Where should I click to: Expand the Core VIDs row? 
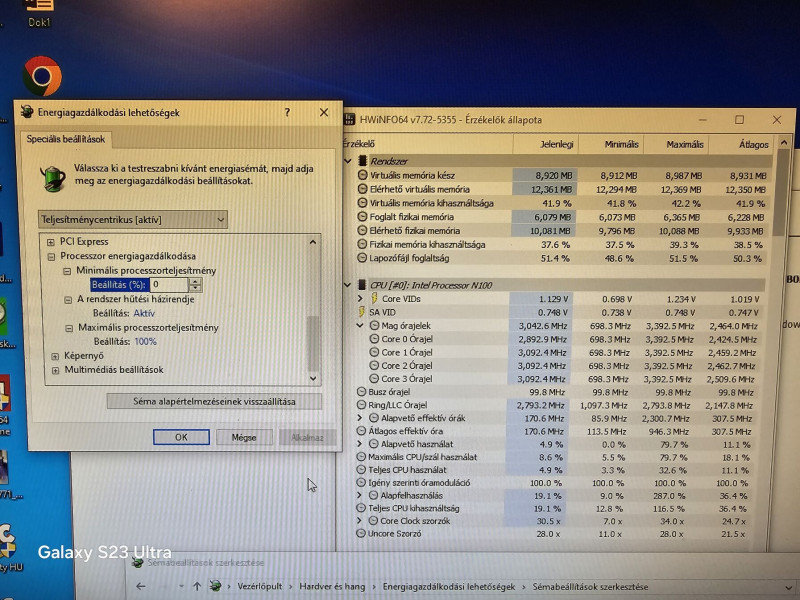(360, 298)
